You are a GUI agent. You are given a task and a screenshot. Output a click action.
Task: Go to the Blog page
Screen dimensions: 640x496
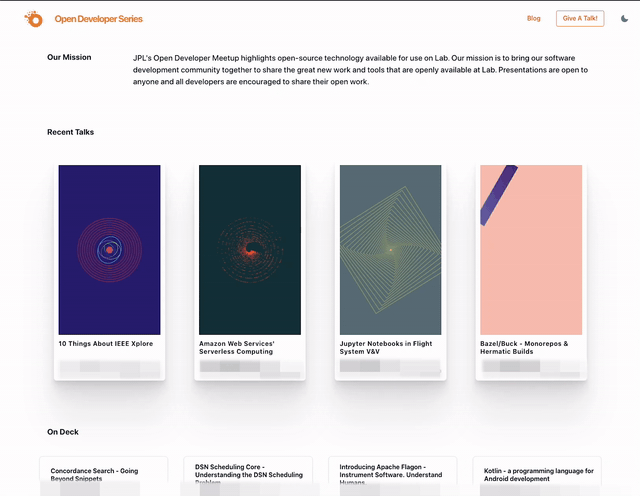(x=533, y=18)
